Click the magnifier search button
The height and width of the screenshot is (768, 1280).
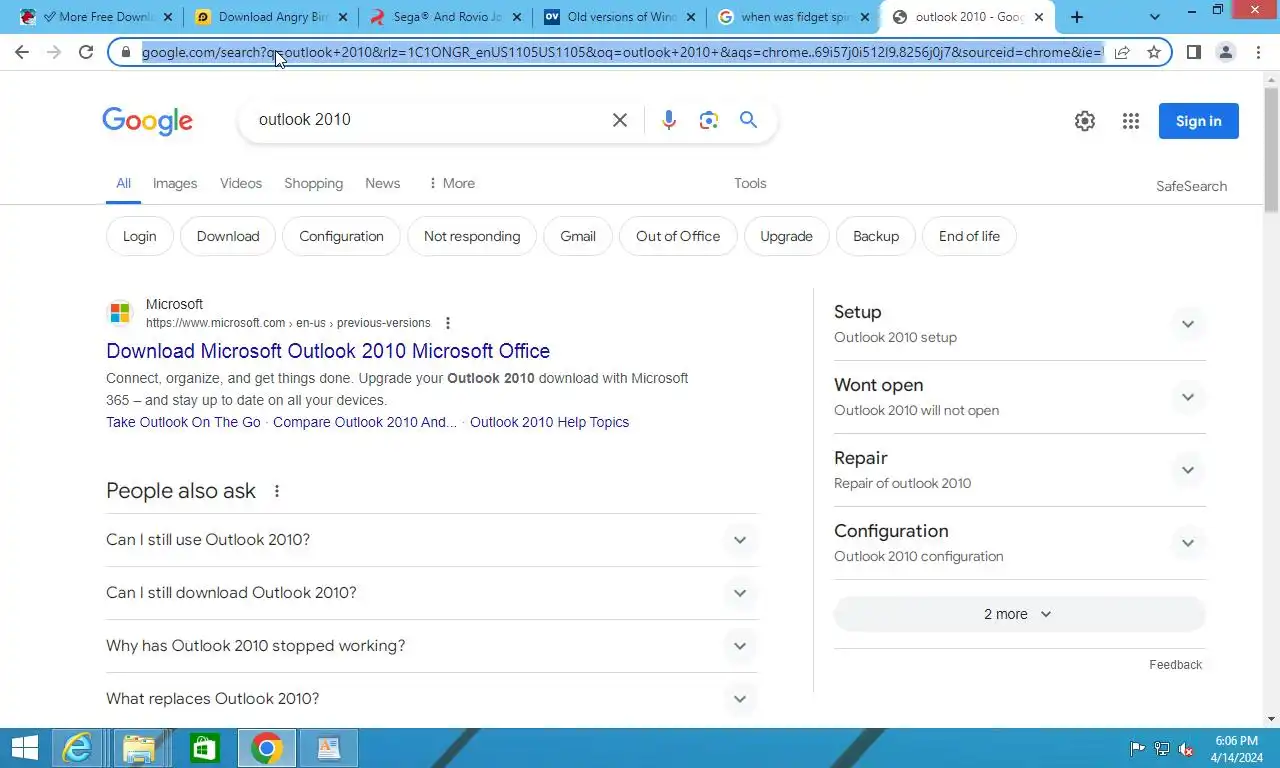pyautogui.click(x=748, y=120)
